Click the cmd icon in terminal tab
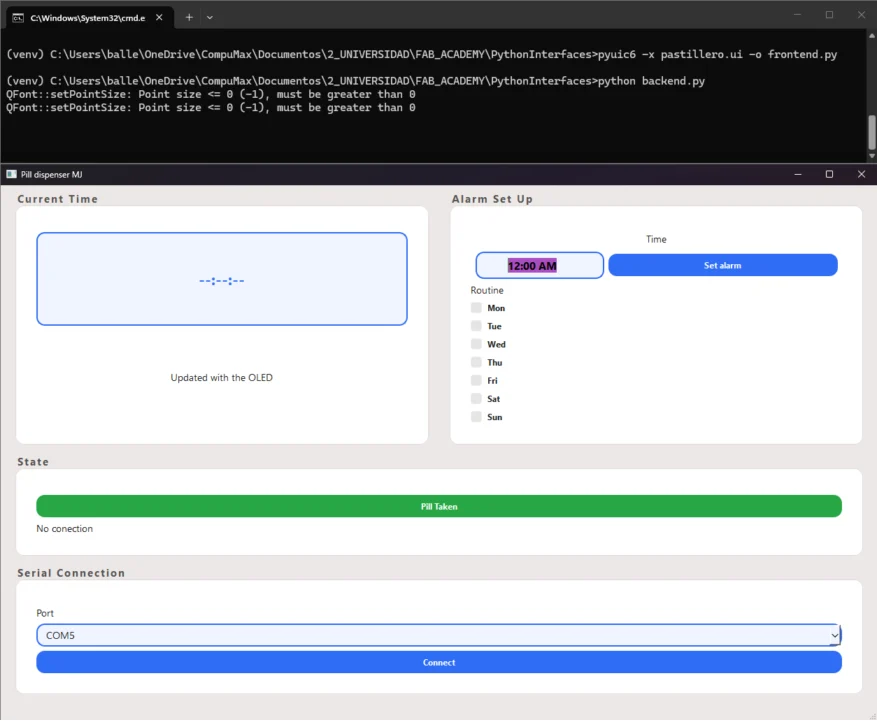This screenshot has height=721, width=877. [18, 18]
